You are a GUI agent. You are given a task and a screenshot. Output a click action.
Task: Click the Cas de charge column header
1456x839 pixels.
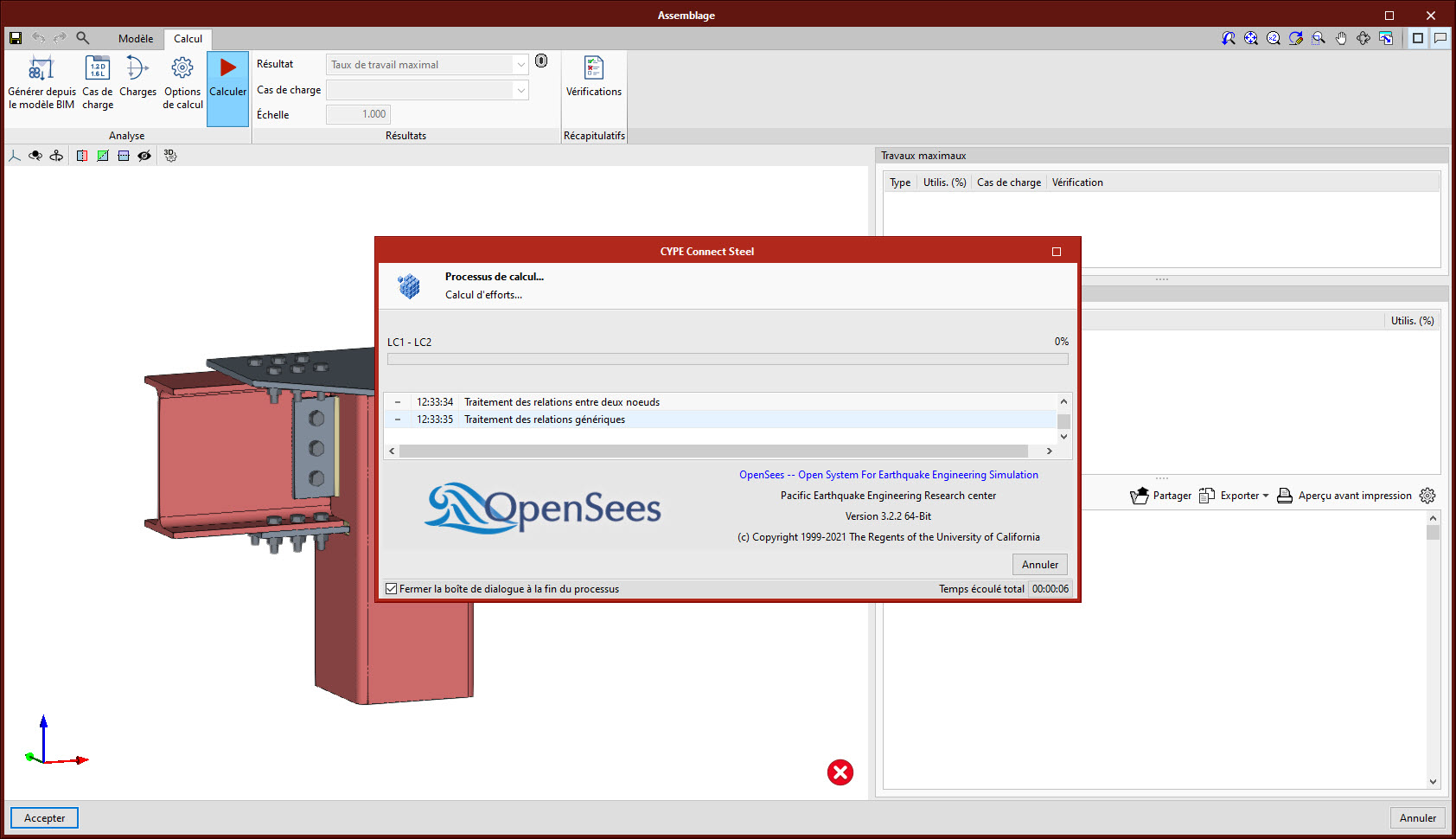pyautogui.click(x=1009, y=183)
